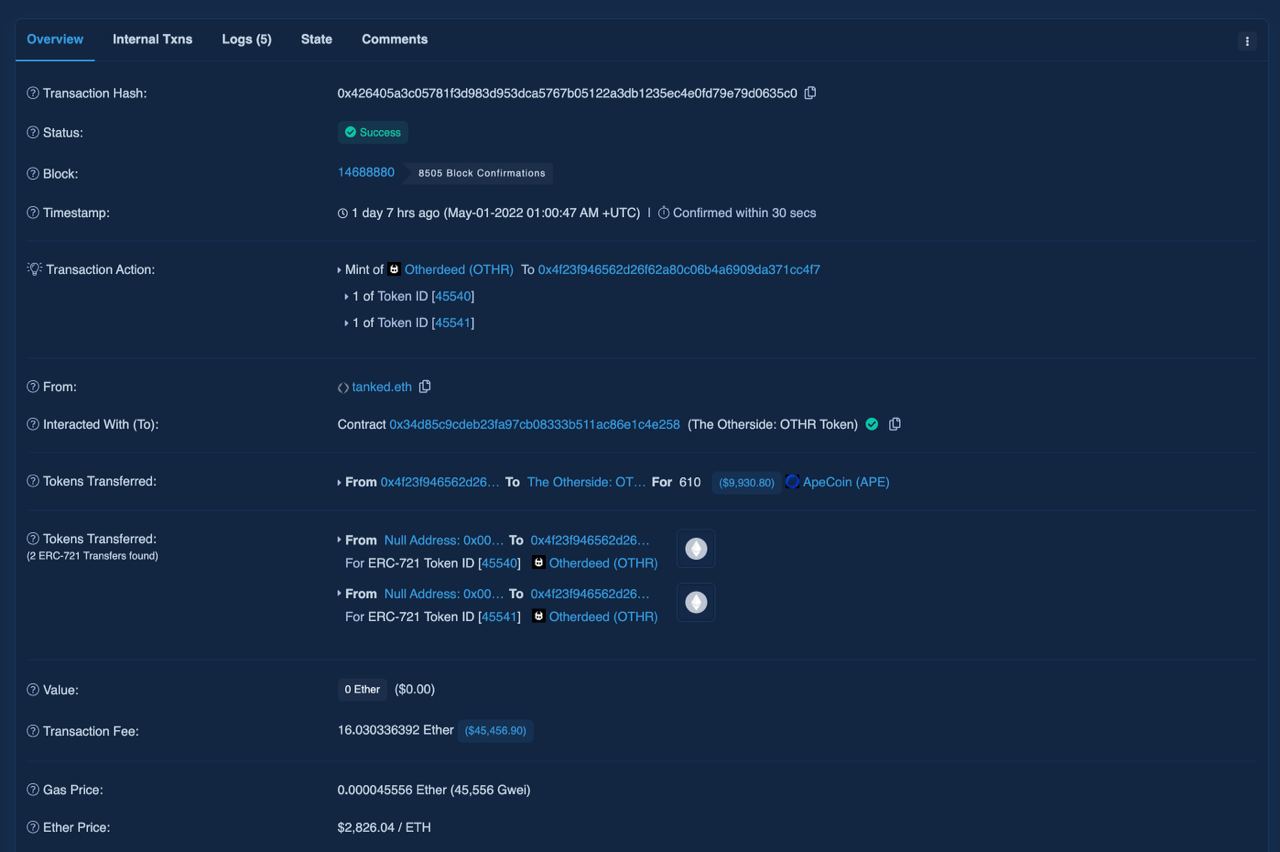Open the Comments tab
The image size is (1280, 852).
395,39
